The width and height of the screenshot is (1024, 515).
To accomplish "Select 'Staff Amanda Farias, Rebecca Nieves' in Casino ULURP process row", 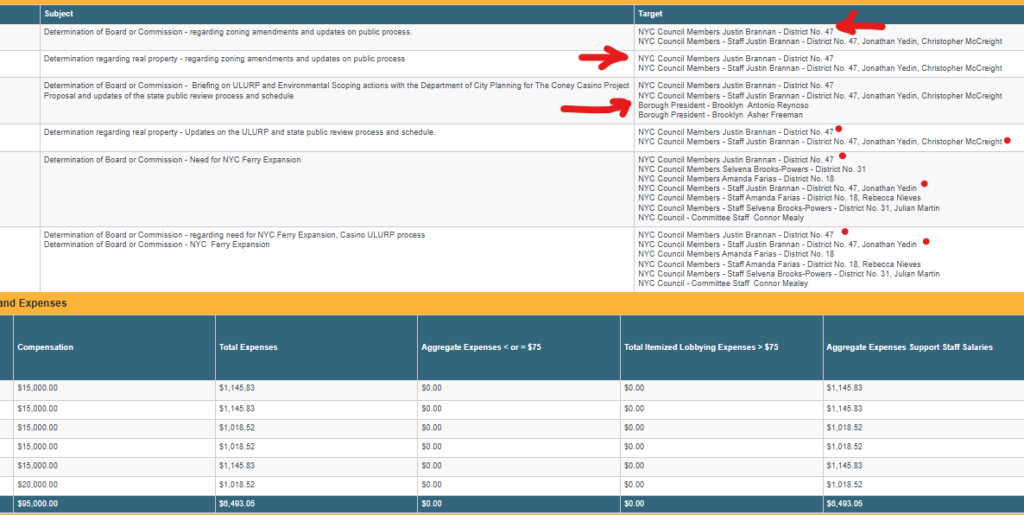I will [779, 264].
